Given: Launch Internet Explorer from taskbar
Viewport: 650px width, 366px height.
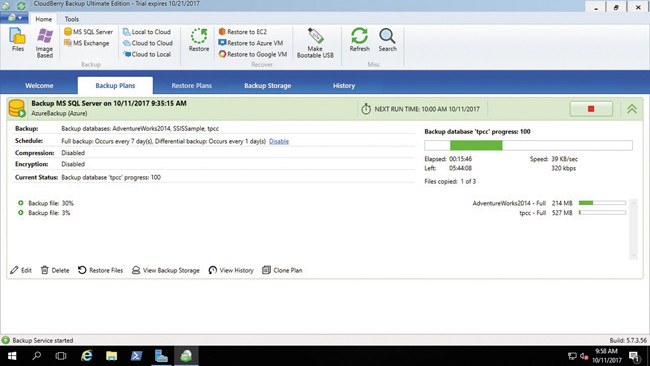Looking at the screenshot, I should [x=86, y=356].
